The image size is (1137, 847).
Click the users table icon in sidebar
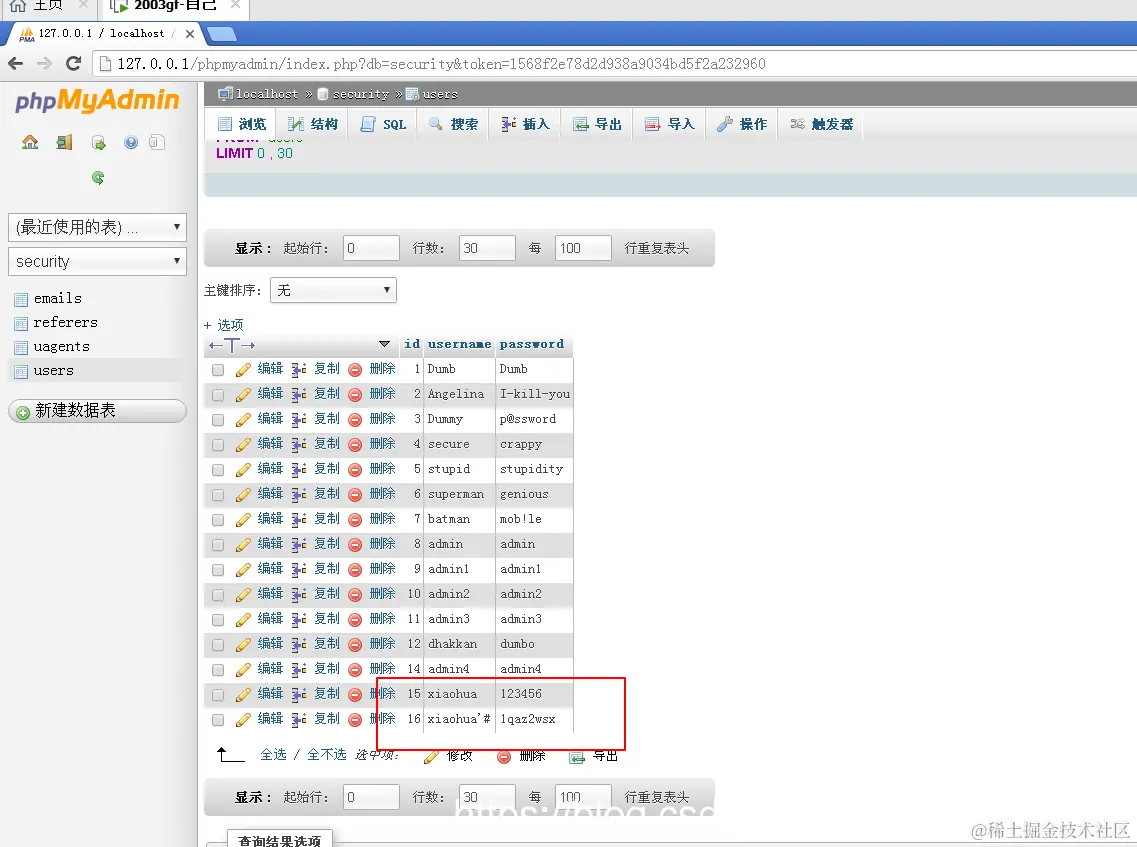(21, 372)
